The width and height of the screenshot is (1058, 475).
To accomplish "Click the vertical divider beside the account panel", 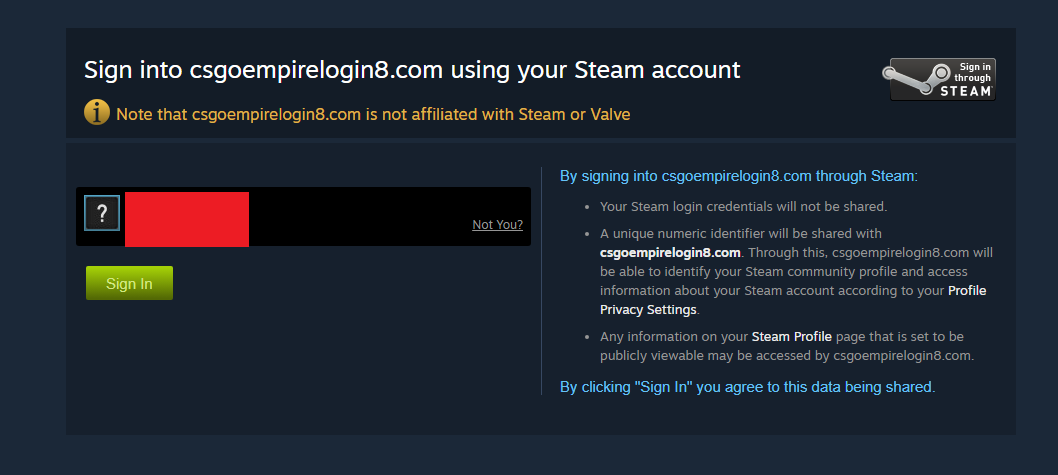I will 541,281.
